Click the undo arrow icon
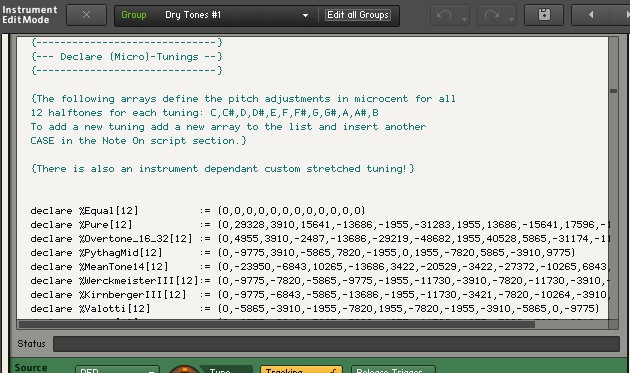This screenshot has height=373, width=630. coord(444,15)
